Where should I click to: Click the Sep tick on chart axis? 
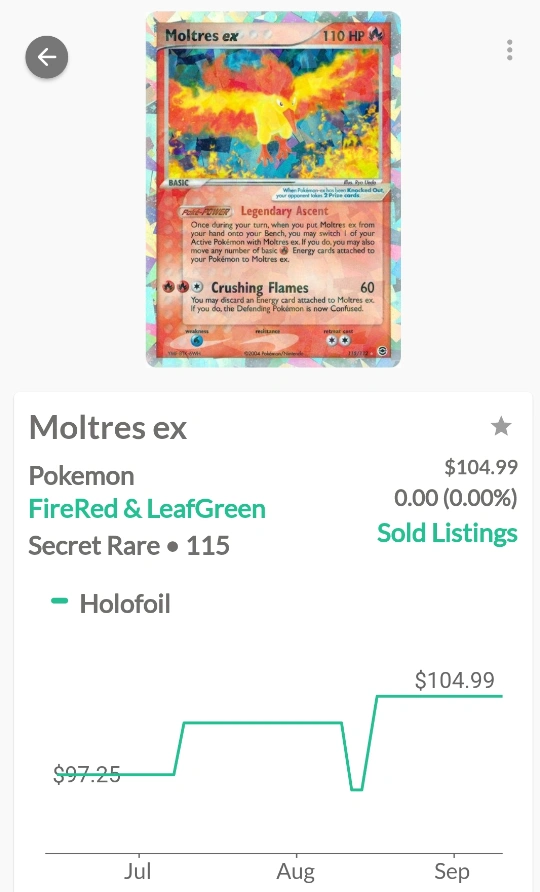click(x=452, y=871)
